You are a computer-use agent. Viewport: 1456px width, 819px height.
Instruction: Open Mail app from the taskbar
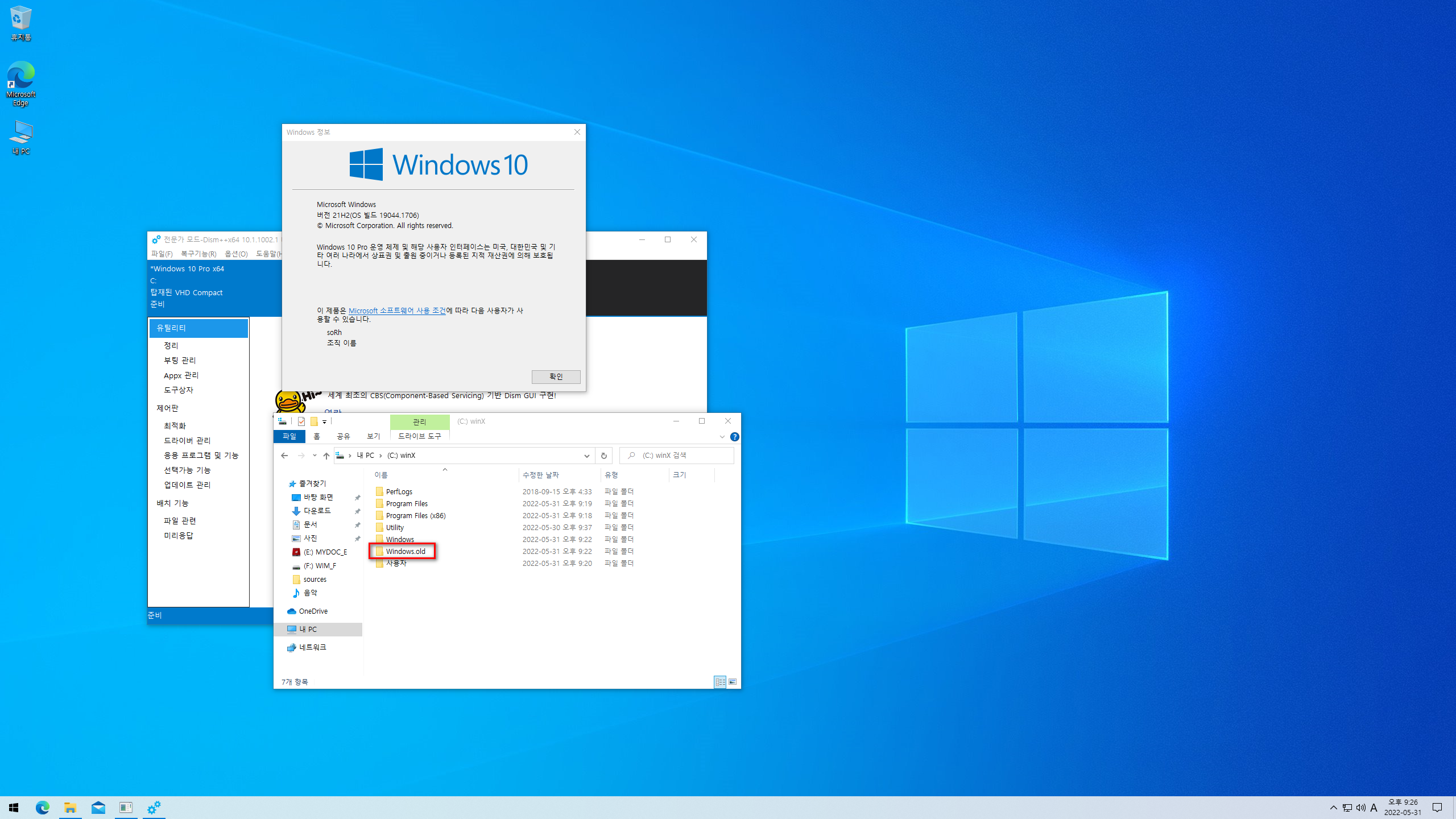[x=98, y=808]
